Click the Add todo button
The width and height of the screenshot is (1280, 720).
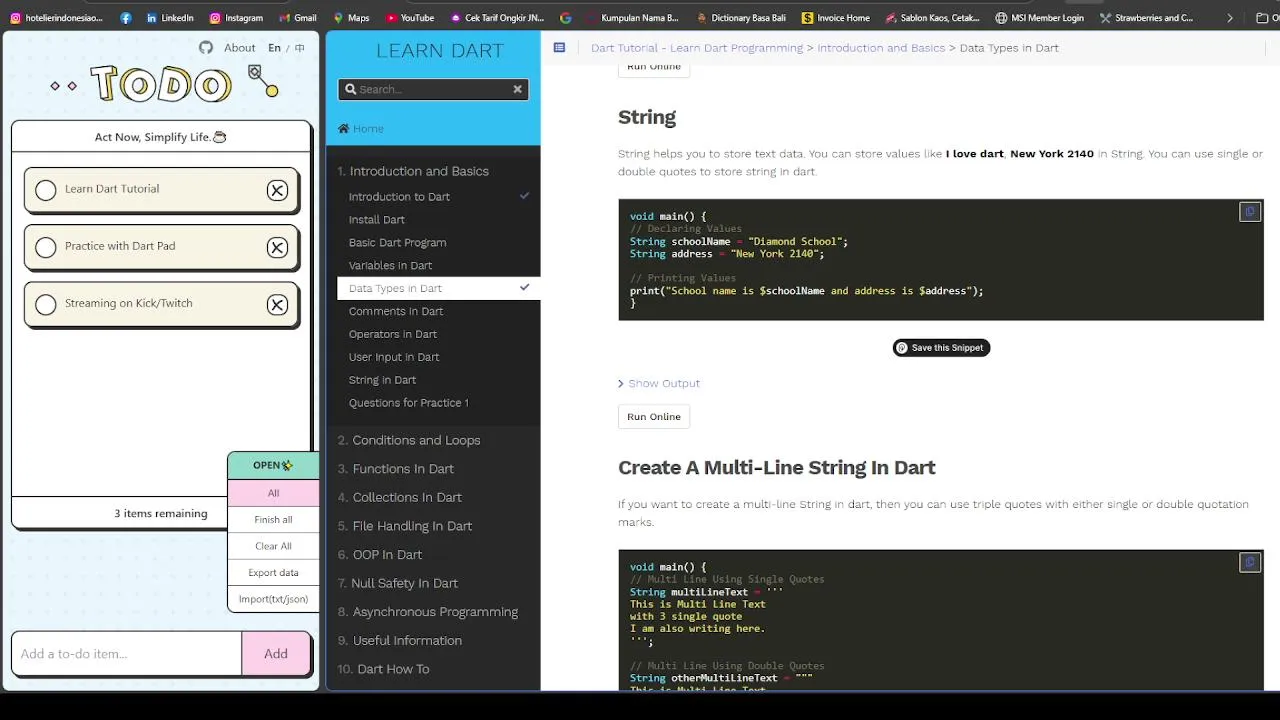(276, 654)
